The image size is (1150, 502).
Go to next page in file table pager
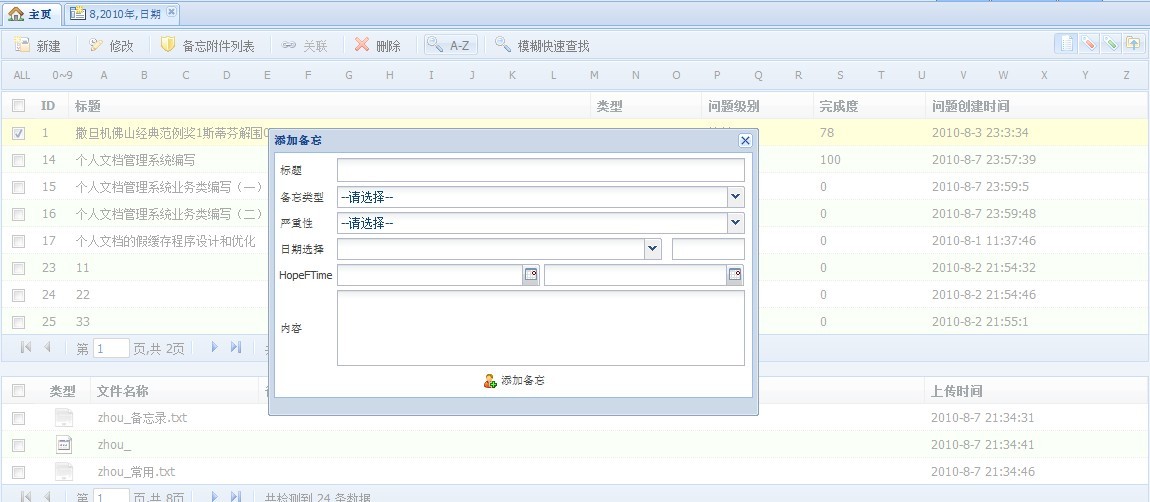pos(215,496)
